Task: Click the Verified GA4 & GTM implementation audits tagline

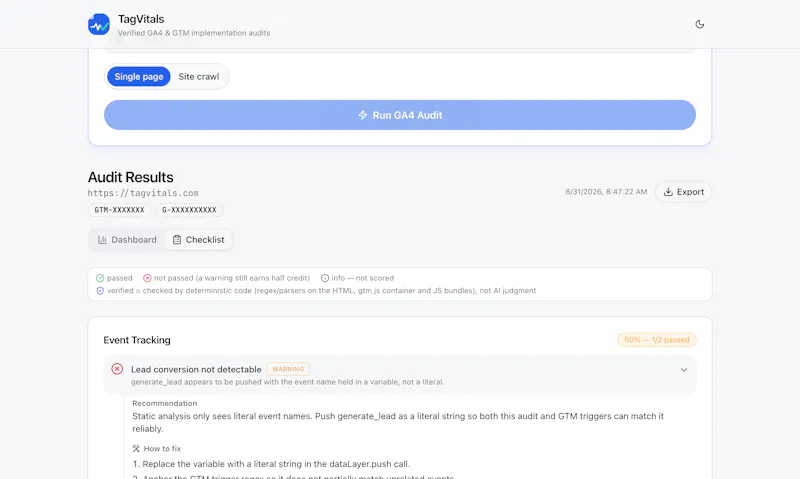Action: coord(194,33)
